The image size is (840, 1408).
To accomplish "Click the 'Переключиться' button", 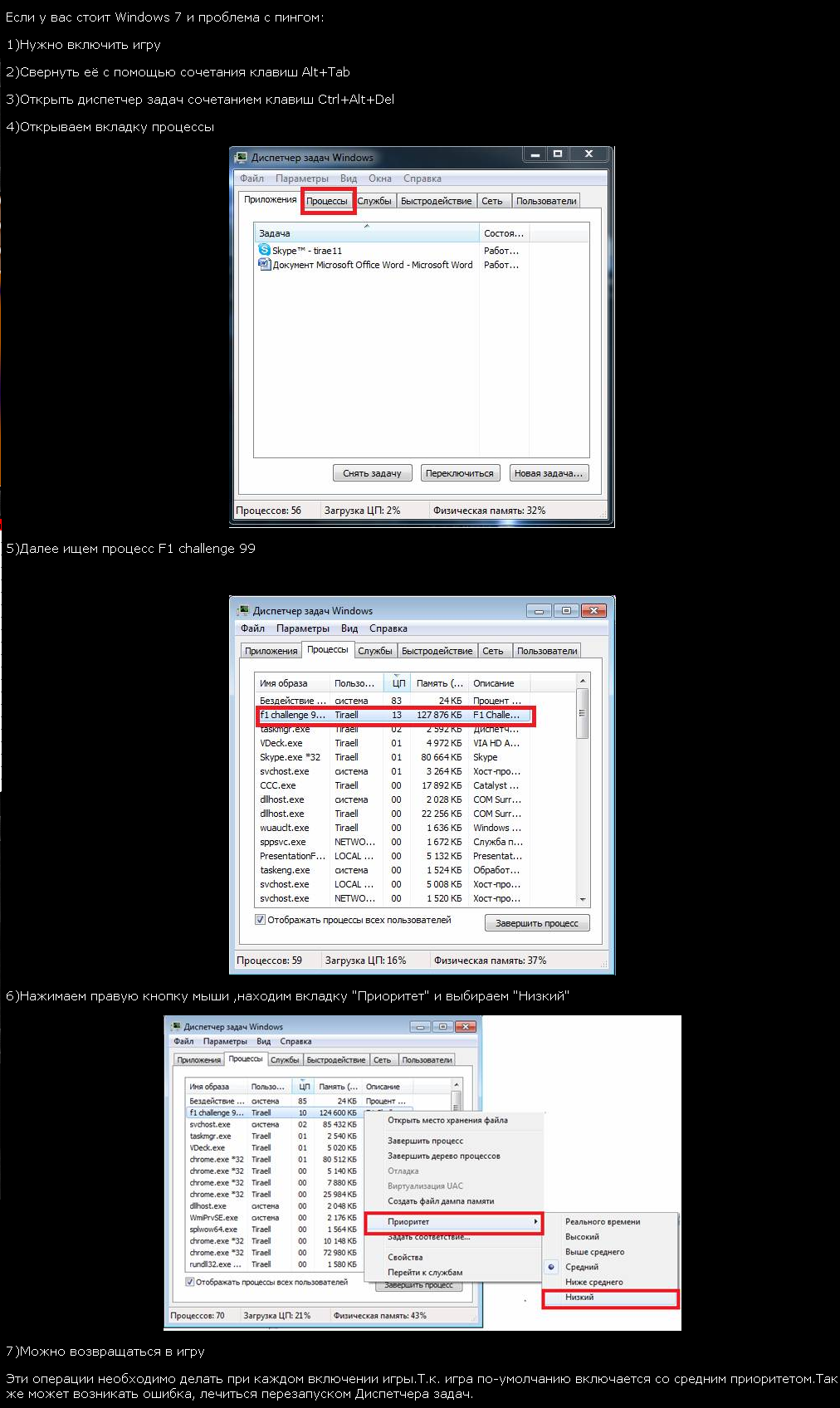I will [x=459, y=473].
